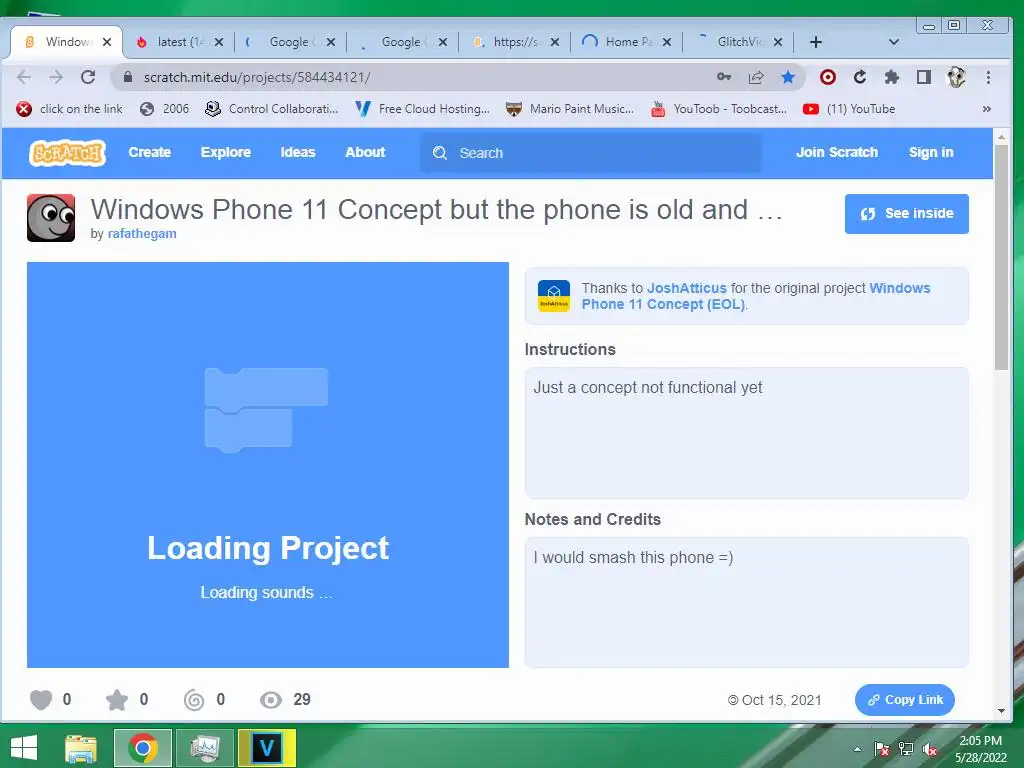Open the About page
The height and width of the screenshot is (768, 1024).
click(x=365, y=152)
